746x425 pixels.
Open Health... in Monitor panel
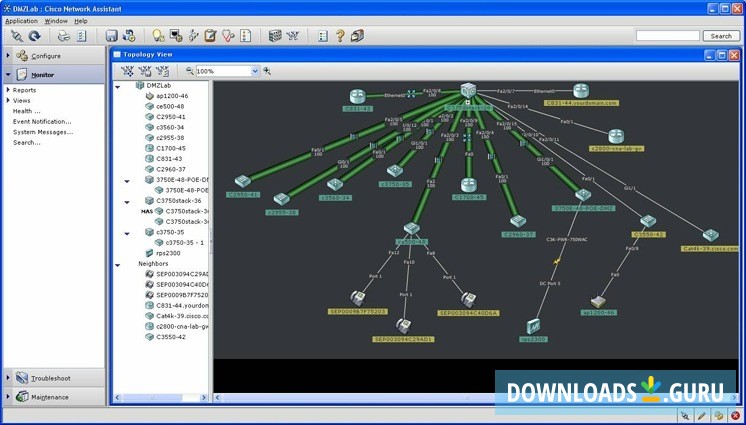point(27,111)
